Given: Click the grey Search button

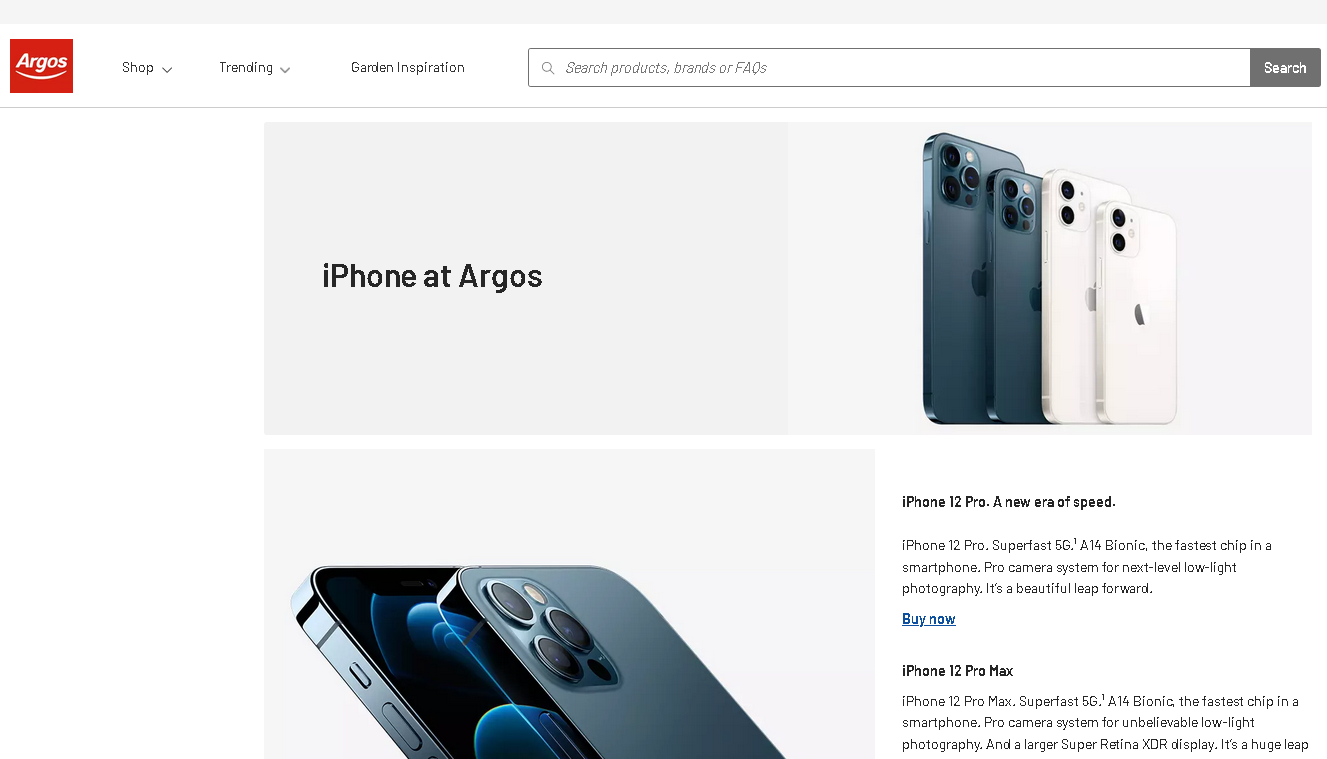Looking at the screenshot, I should [1285, 68].
